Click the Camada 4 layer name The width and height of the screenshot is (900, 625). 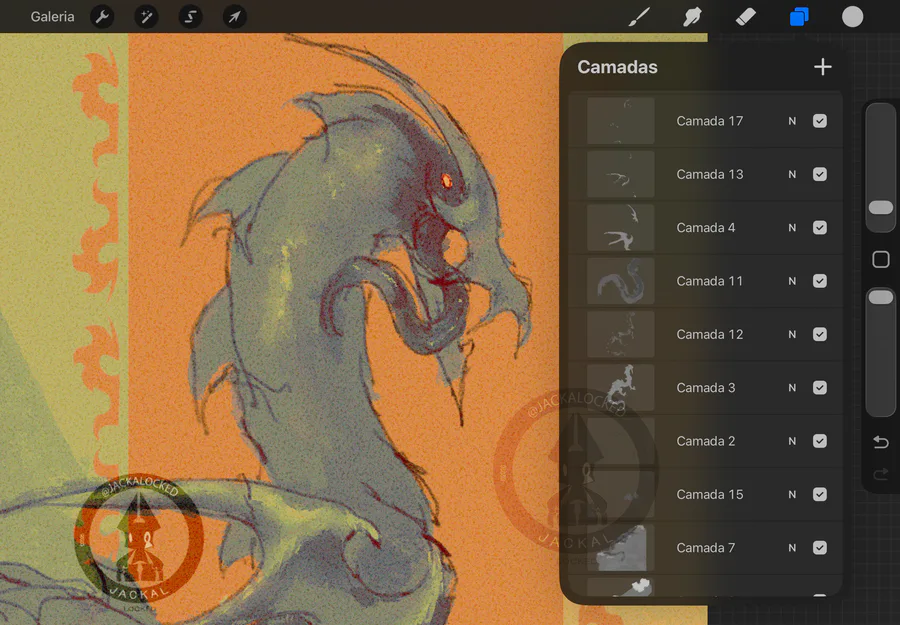pos(705,228)
